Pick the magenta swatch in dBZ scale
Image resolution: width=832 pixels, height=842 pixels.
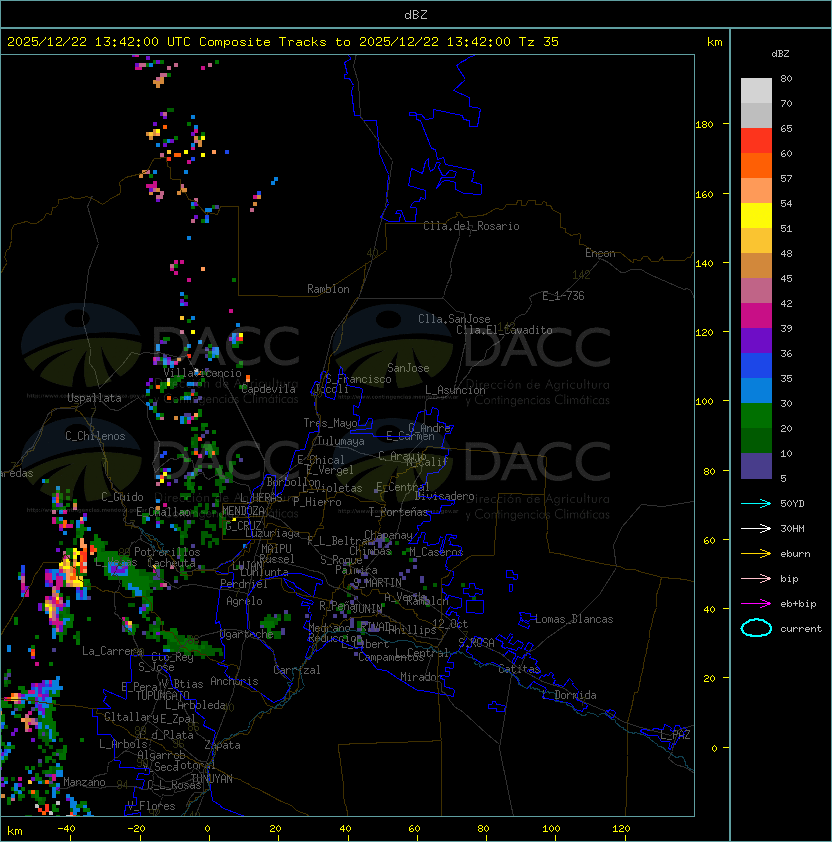click(x=756, y=315)
